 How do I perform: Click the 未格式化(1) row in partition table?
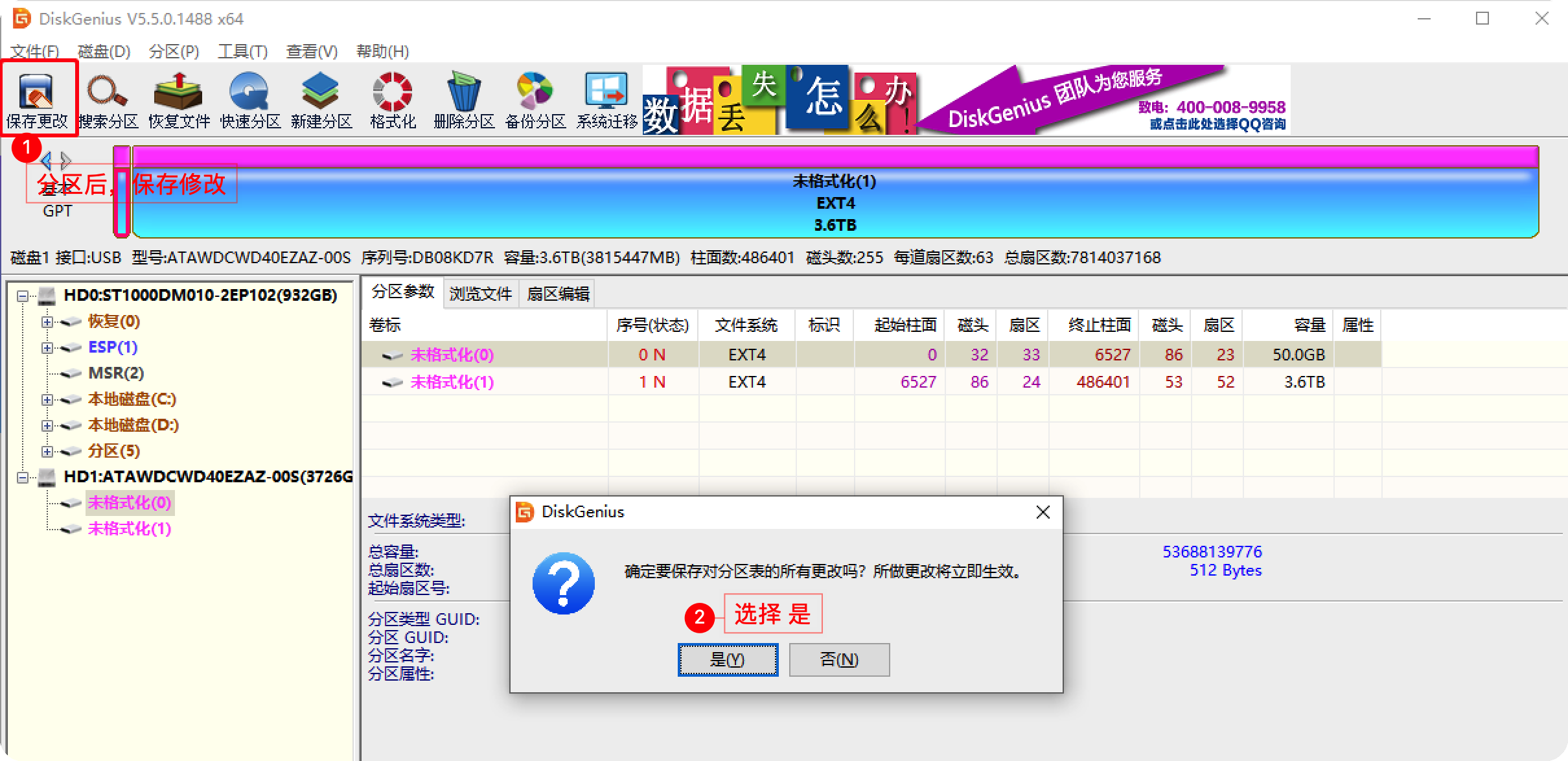tap(871, 382)
